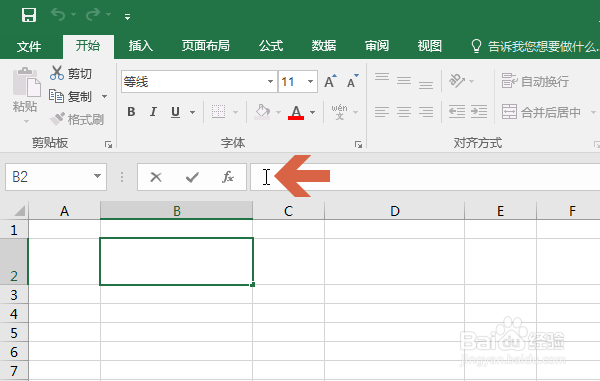This screenshot has width=600, height=381.
Task: Open the Name Box dropdown arrow
Action: [97, 176]
